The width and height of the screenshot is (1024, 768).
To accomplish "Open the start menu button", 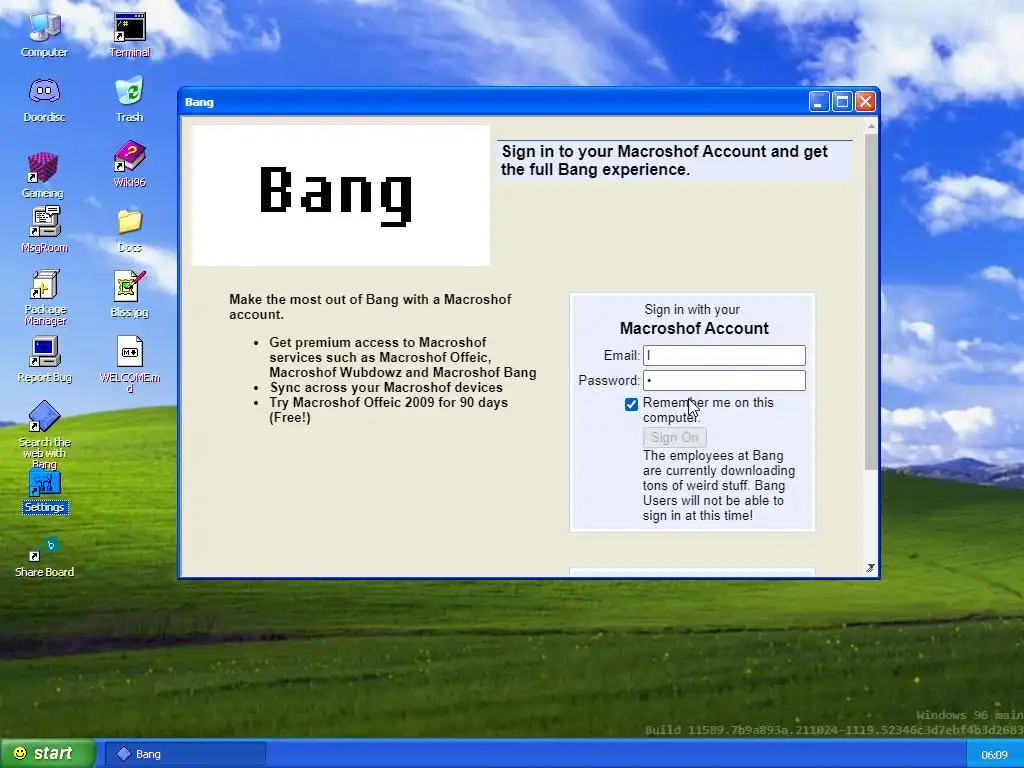I will 47,754.
